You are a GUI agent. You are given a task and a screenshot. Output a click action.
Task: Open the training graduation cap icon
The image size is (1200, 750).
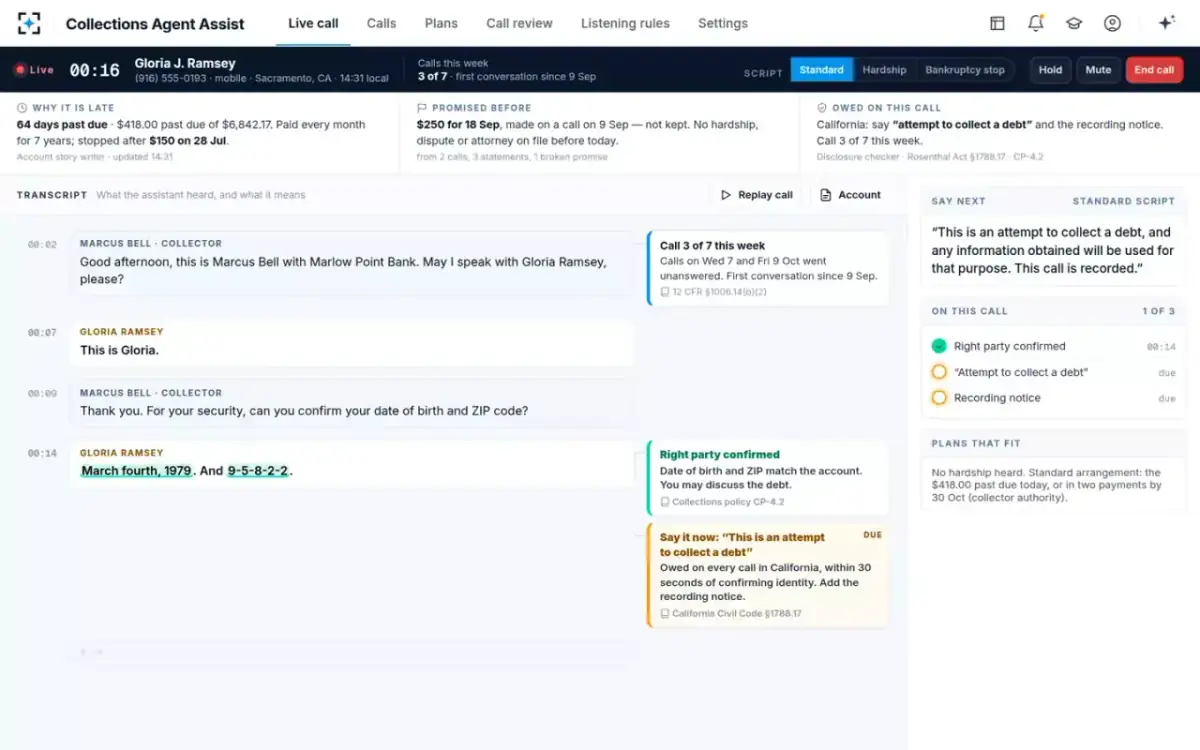1074,23
